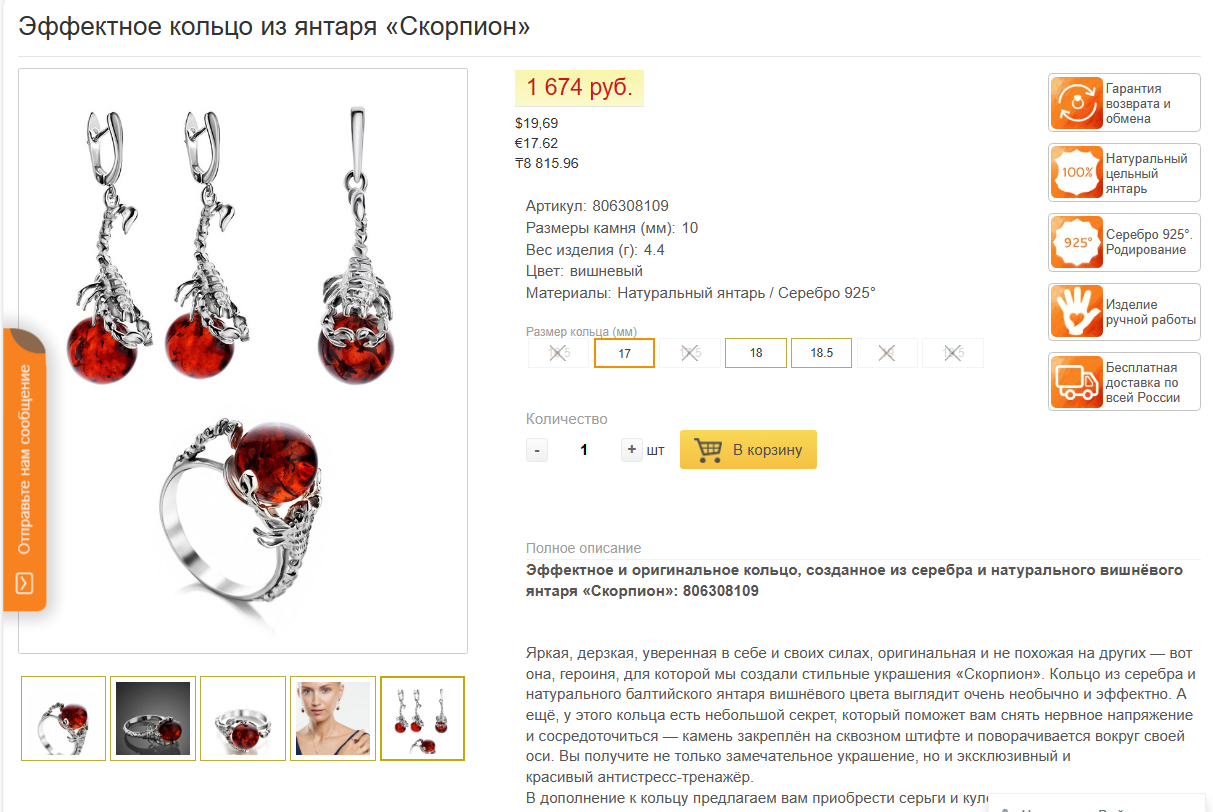The height and width of the screenshot is (812, 1213).
Task: Select ring size 17
Action: (x=624, y=353)
